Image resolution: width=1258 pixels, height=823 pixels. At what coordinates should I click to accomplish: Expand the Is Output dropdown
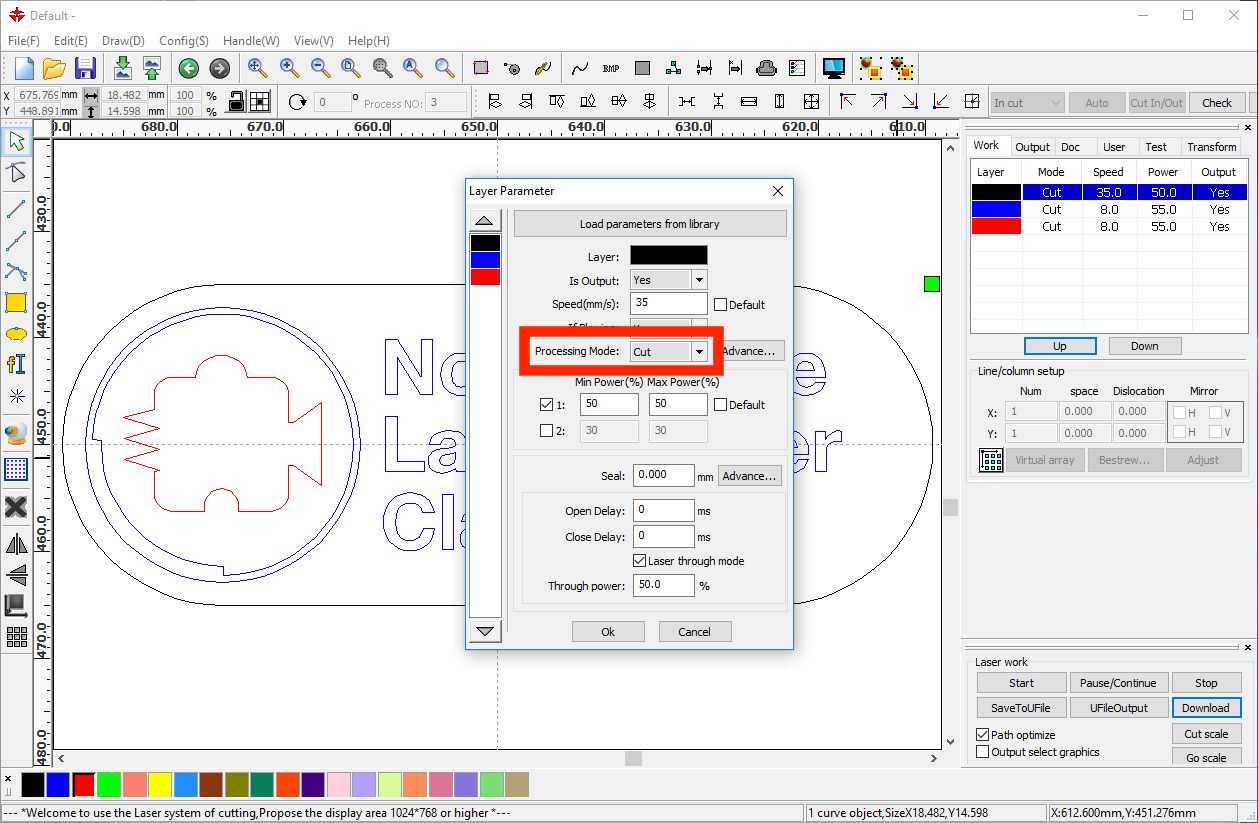[699, 280]
